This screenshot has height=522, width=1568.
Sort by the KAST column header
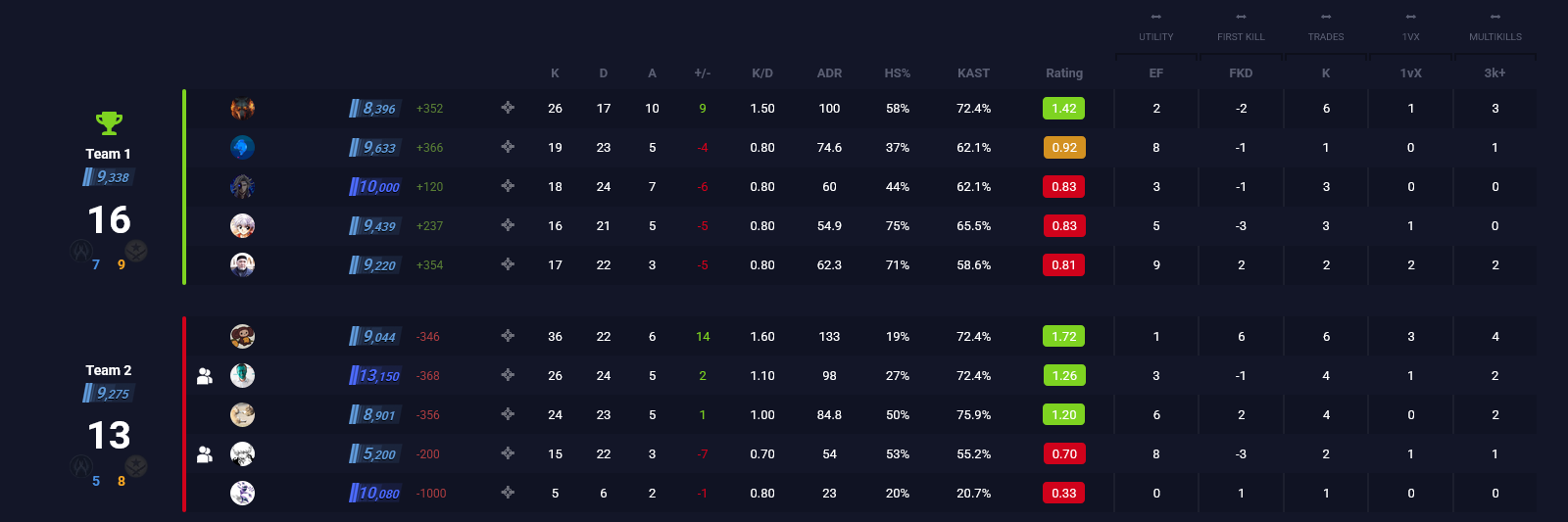(x=973, y=73)
